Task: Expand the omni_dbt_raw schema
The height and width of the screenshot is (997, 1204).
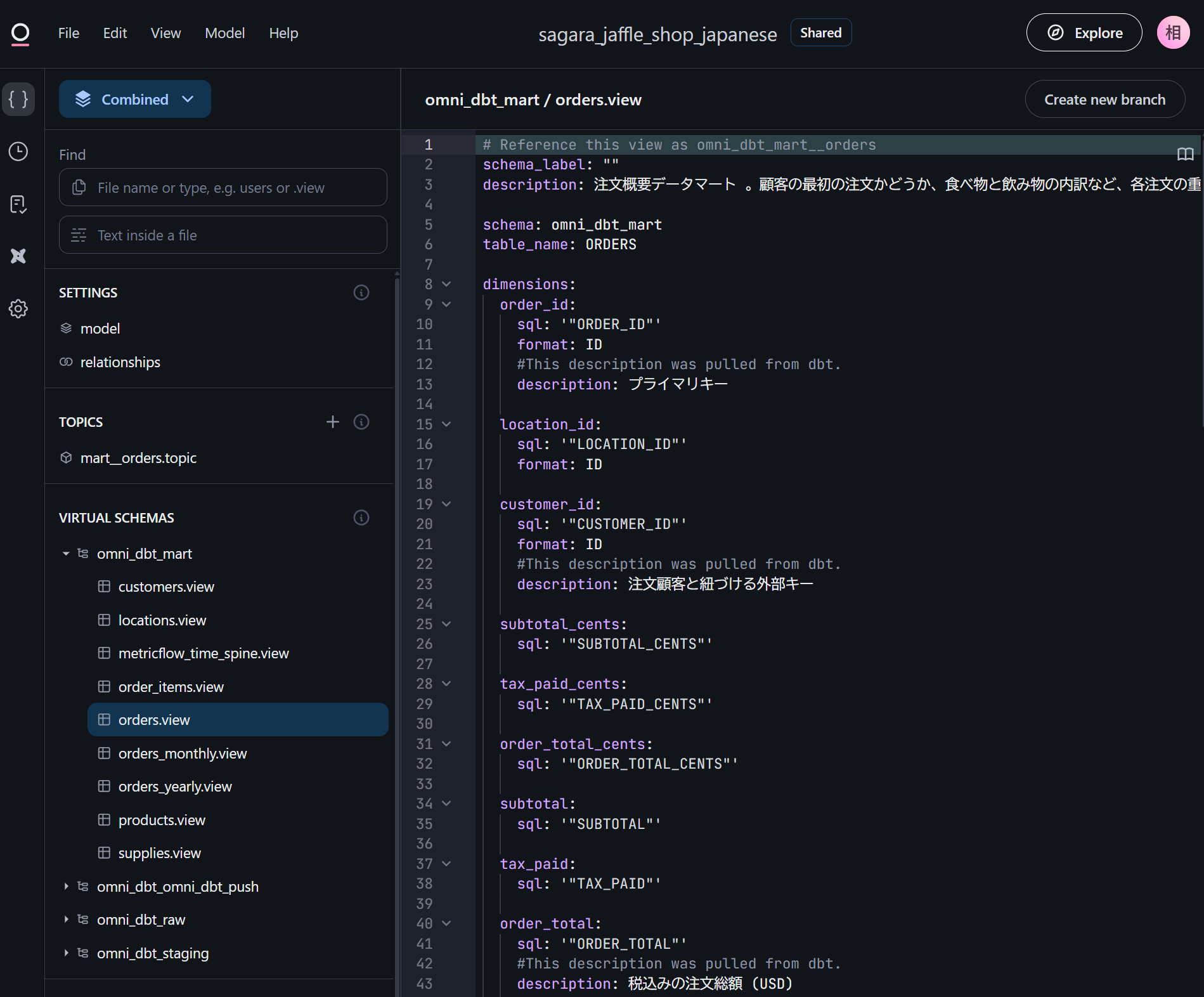Action: (x=66, y=920)
